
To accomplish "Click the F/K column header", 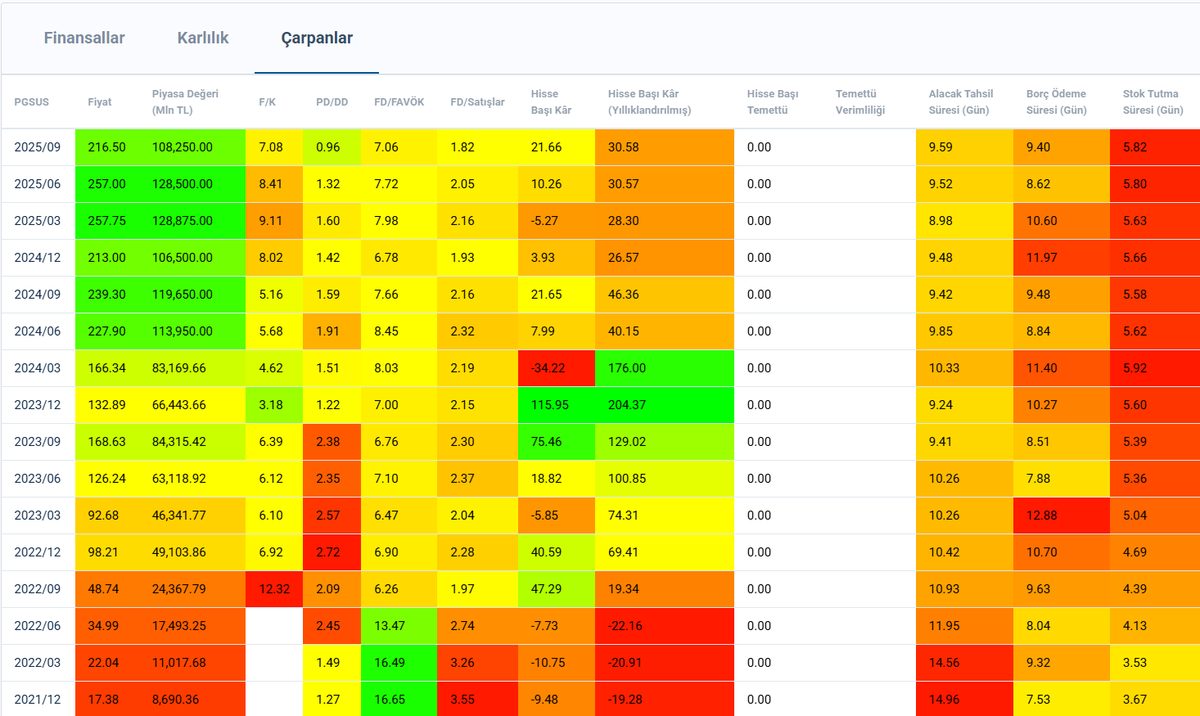I will coord(267,102).
